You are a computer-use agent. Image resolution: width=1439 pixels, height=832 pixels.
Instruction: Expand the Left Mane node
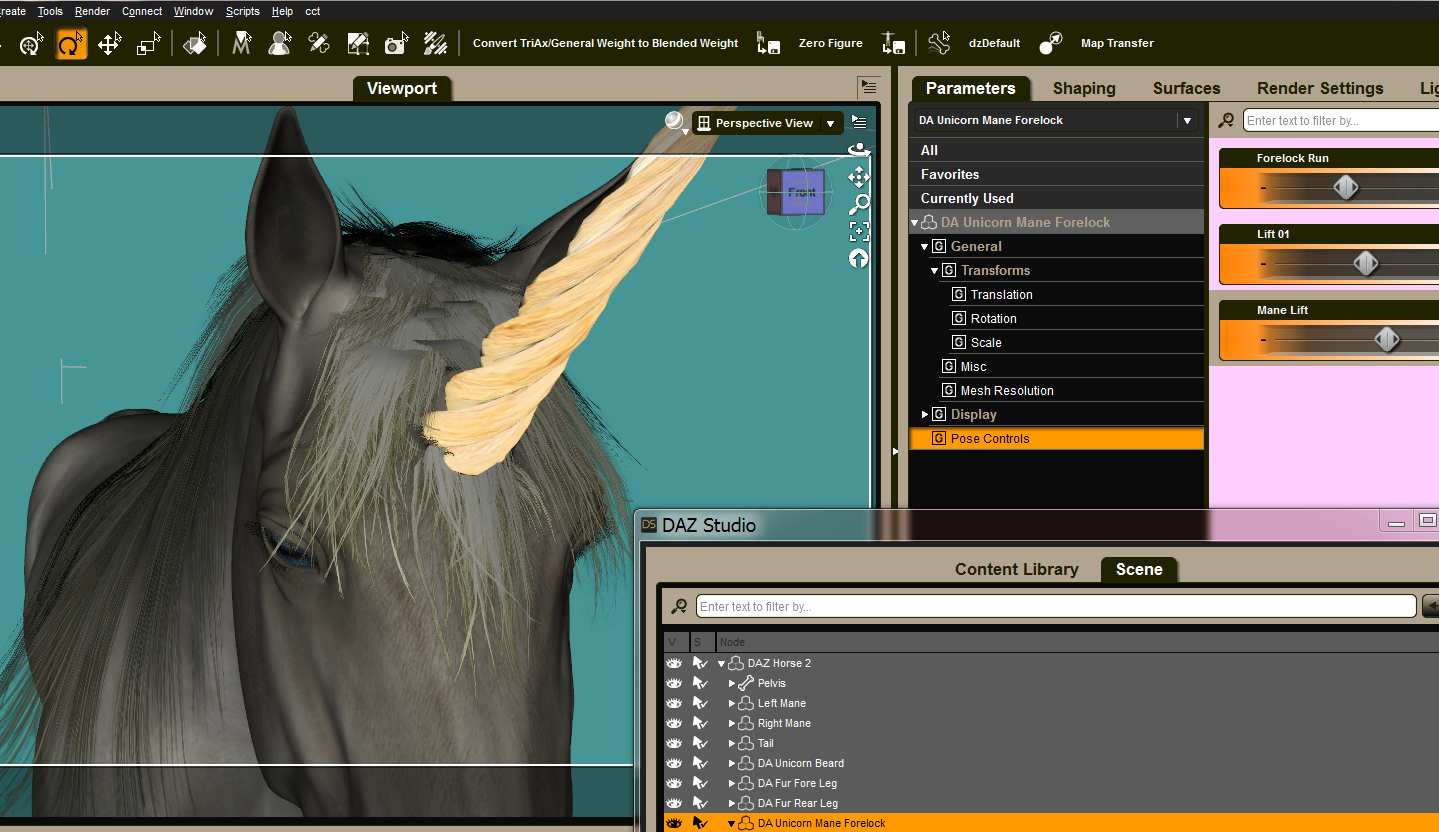(732, 703)
